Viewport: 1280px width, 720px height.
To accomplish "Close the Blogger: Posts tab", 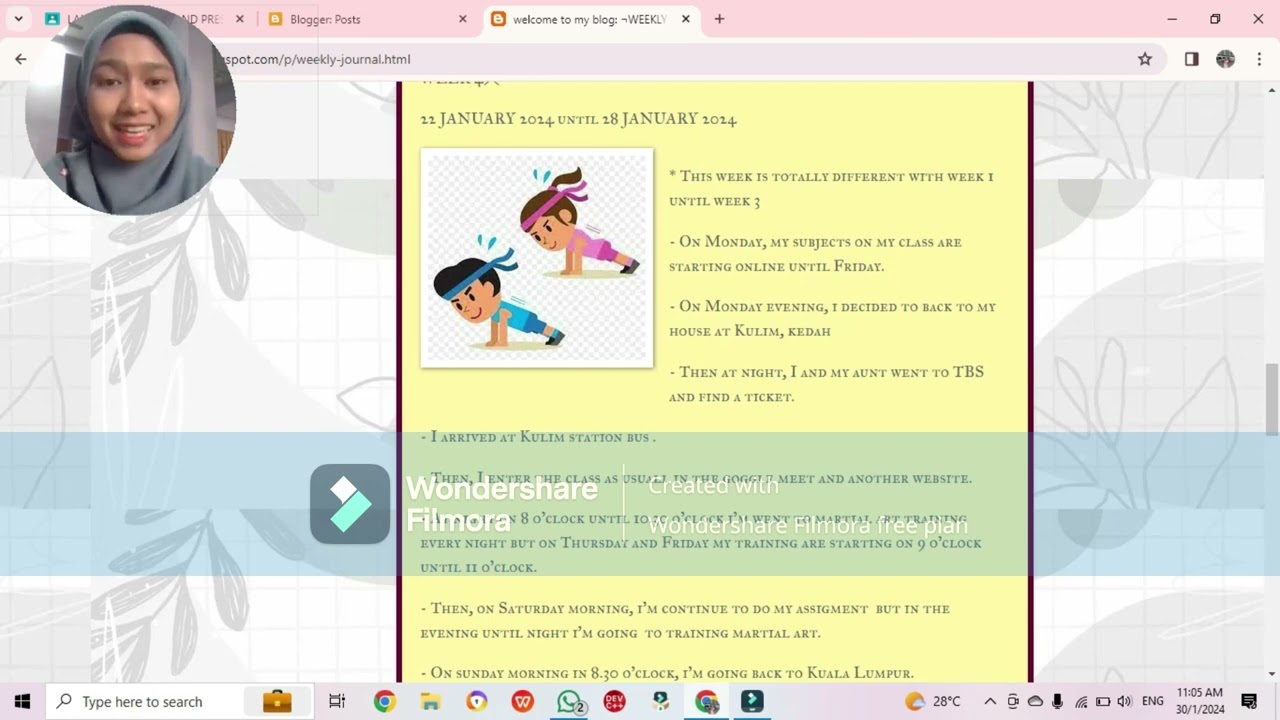I will tap(462, 19).
